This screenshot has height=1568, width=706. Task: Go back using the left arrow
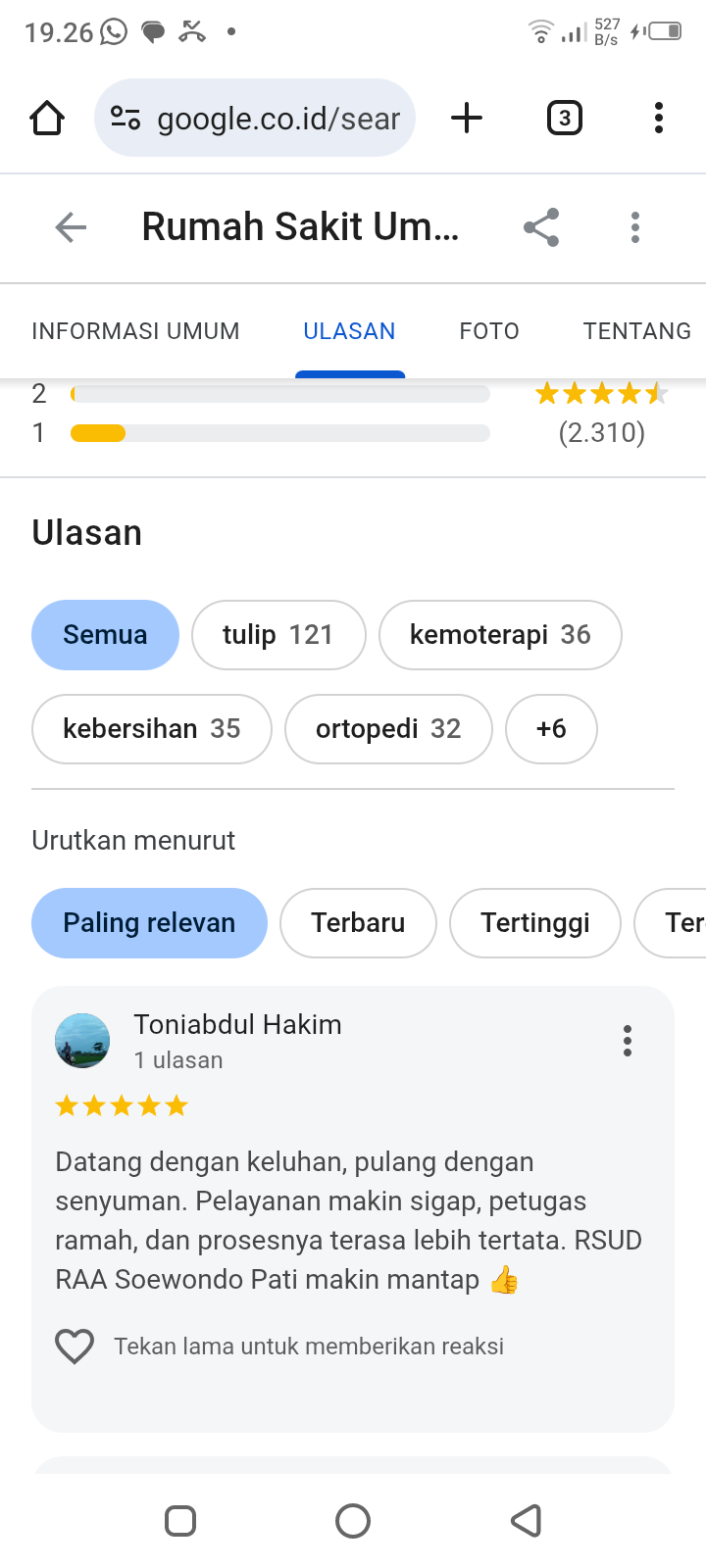(x=71, y=227)
